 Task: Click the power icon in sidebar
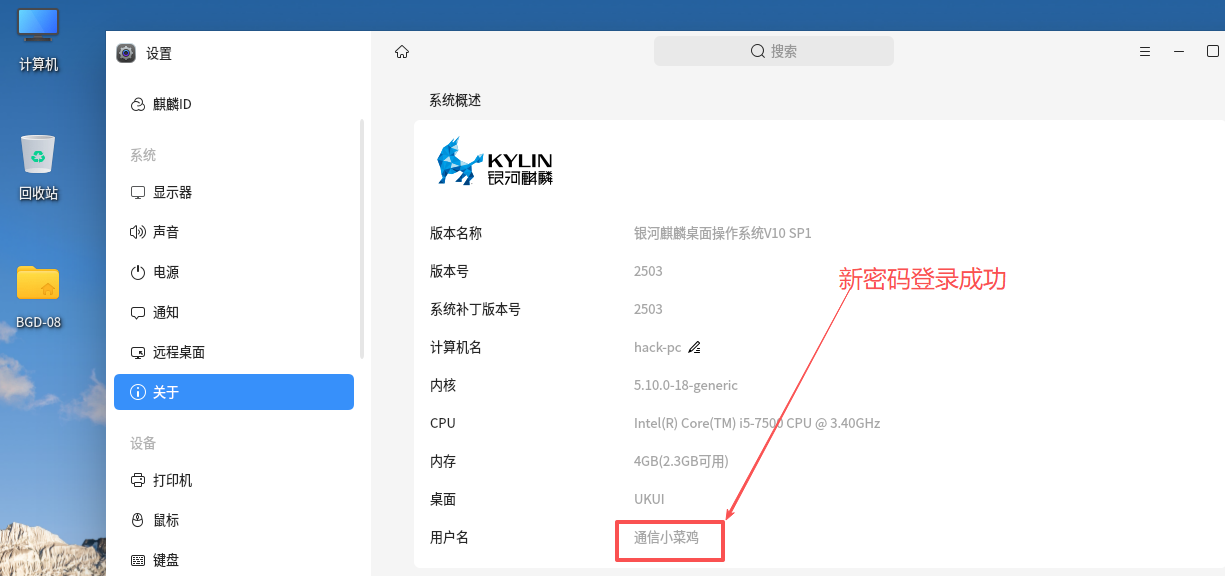[138, 272]
